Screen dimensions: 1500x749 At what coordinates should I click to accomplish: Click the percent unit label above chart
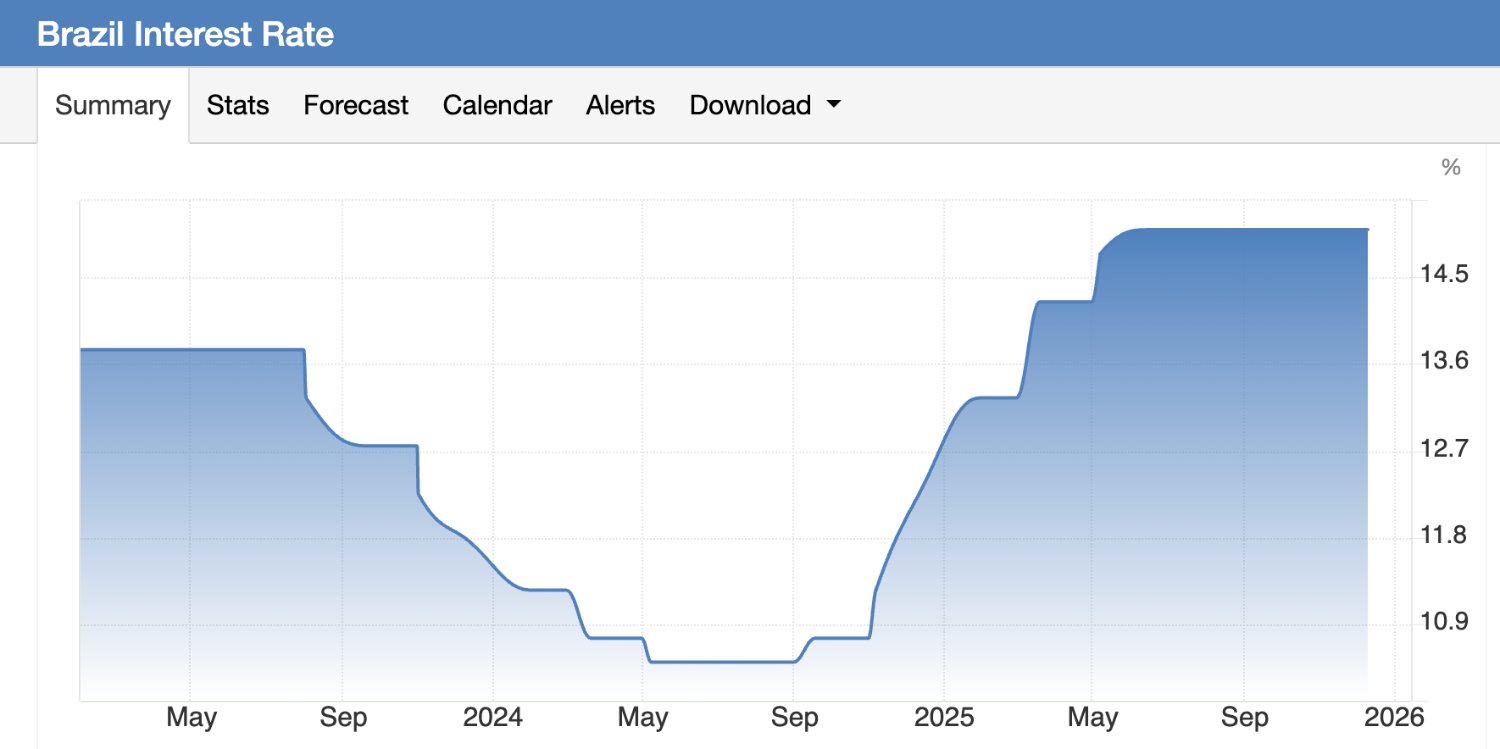tap(1450, 168)
